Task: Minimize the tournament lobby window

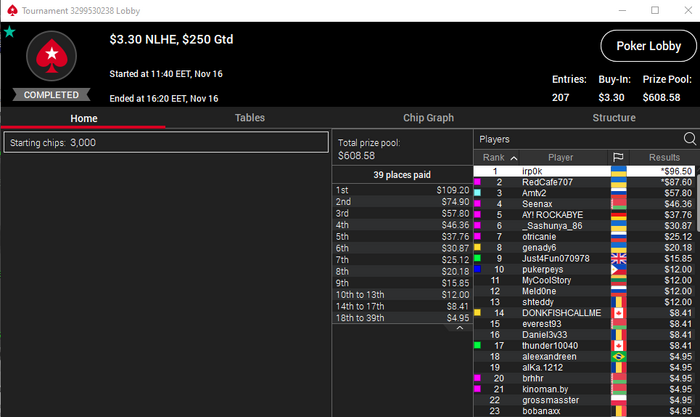Action: (622, 10)
